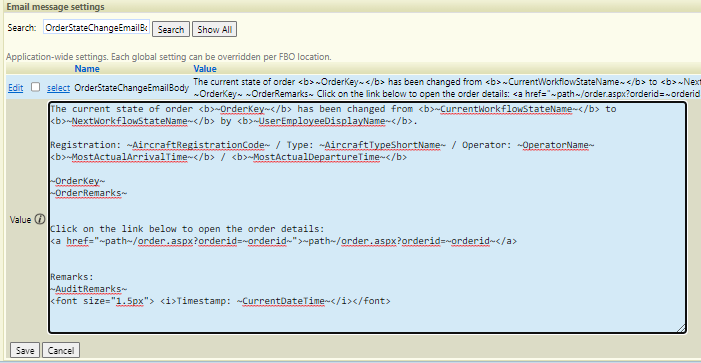Click the Value preview cell in the row
This screenshot has width=701, height=363.
(446, 88)
